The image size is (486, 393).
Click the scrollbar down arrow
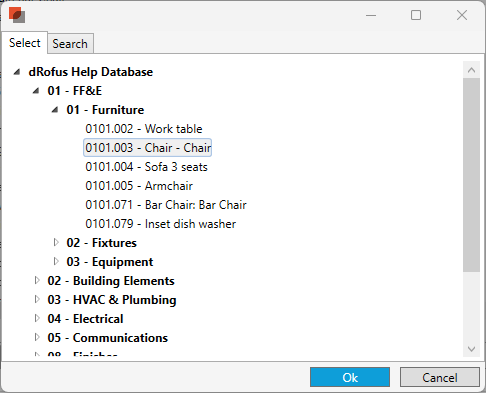471,349
